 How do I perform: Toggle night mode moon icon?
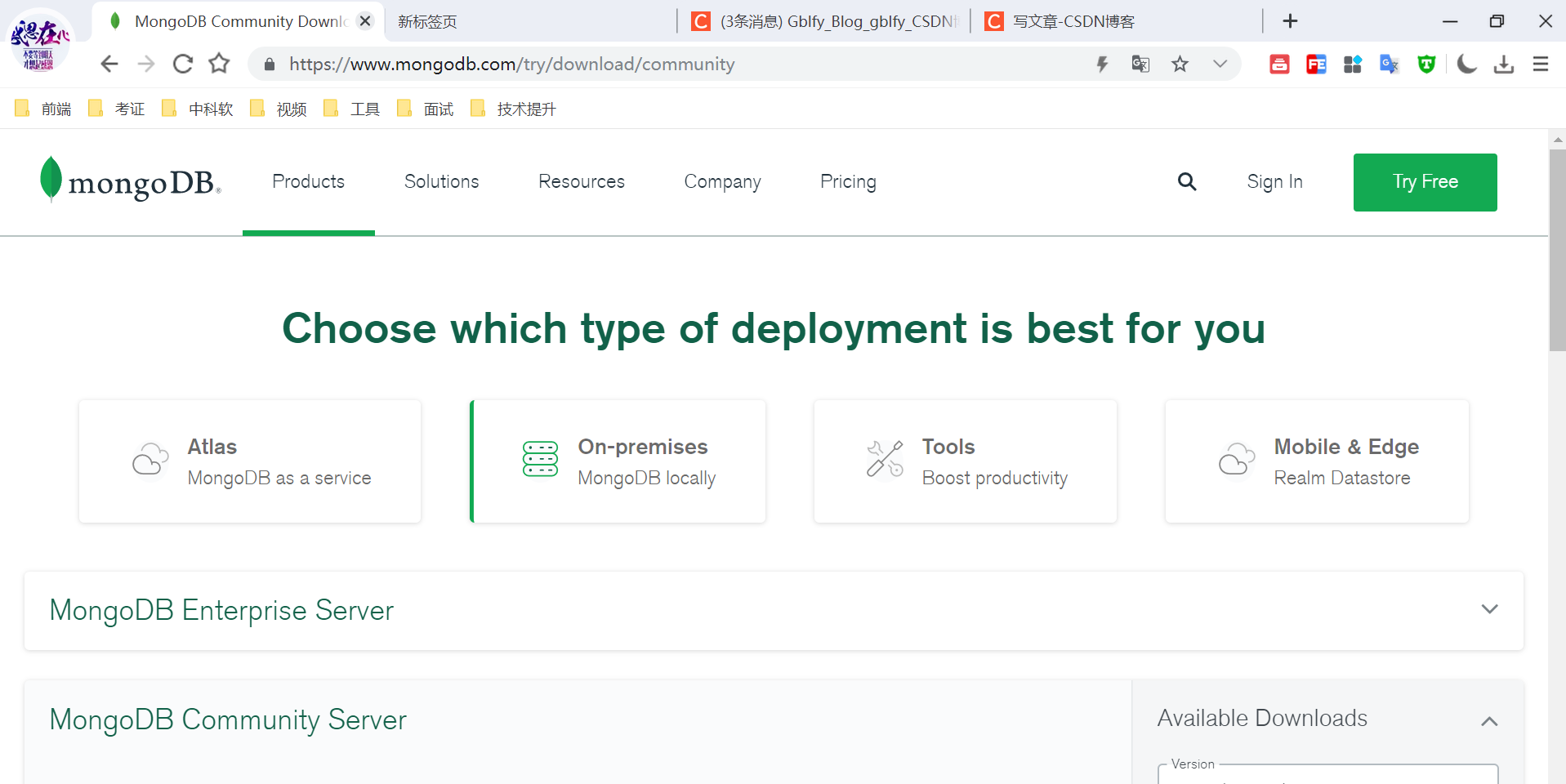pyautogui.click(x=1467, y=64)
